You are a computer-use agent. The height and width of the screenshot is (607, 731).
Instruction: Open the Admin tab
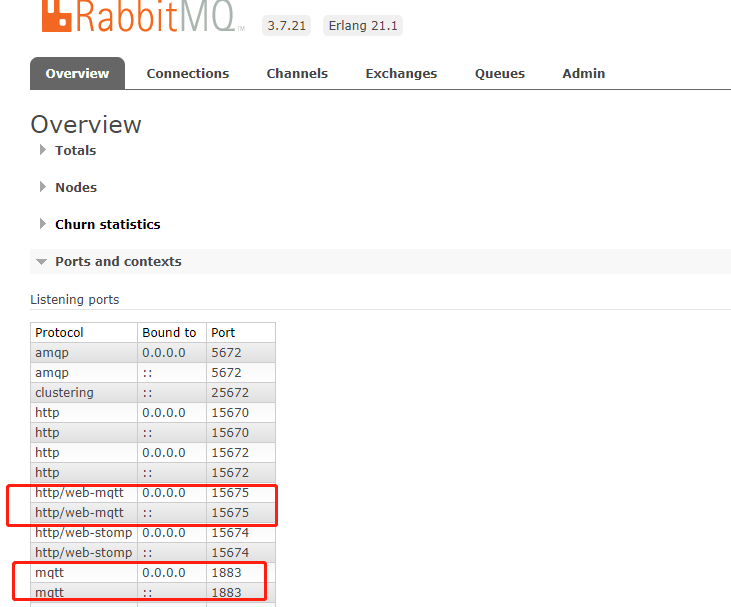[583, 73]
